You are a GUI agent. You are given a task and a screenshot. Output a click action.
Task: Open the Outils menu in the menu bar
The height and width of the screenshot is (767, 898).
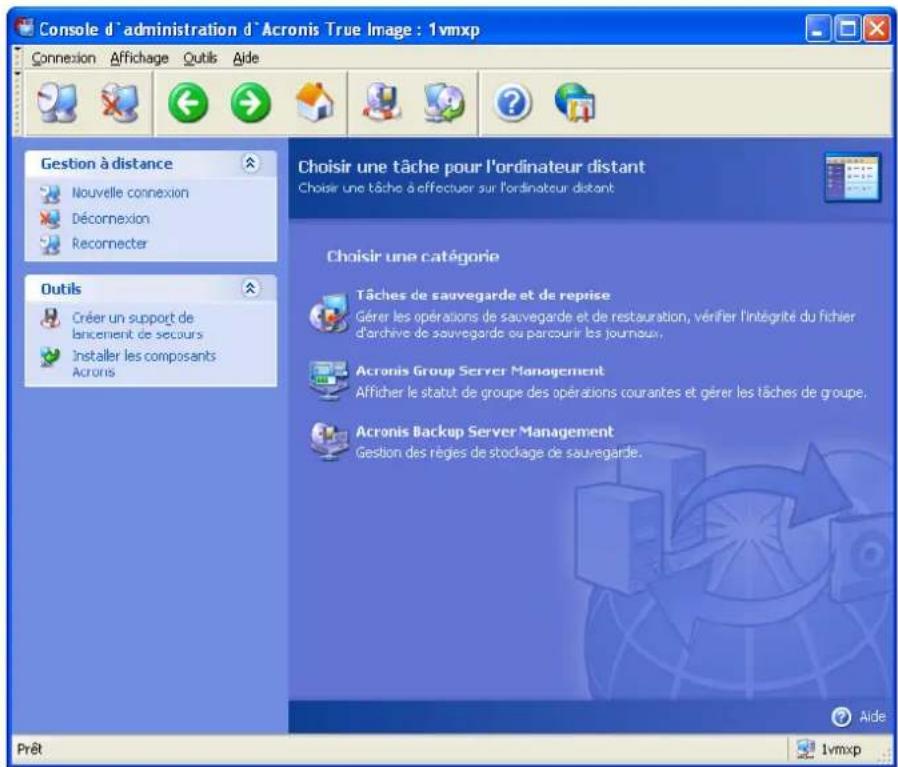200,58
